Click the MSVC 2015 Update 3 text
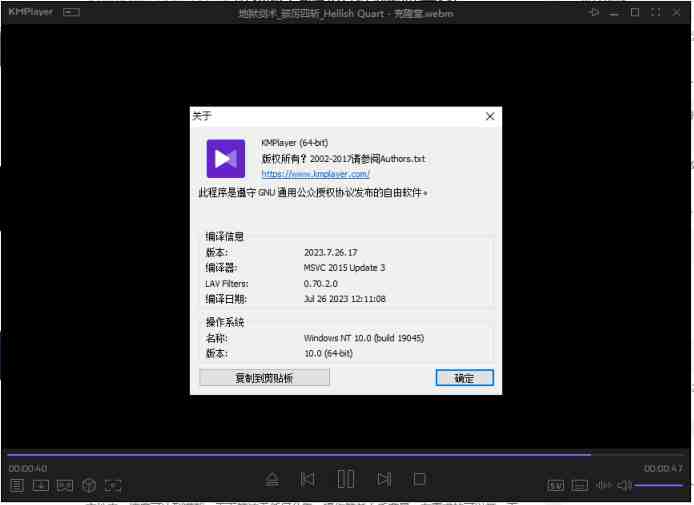Screen dimensions: 694x505 [x=344, y=268]
